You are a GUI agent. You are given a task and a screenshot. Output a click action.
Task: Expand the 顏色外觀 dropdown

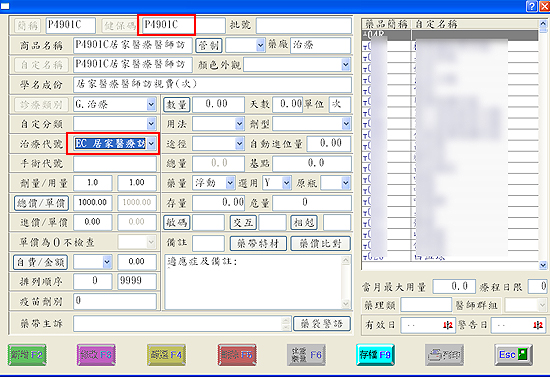(x=346, y=65)
